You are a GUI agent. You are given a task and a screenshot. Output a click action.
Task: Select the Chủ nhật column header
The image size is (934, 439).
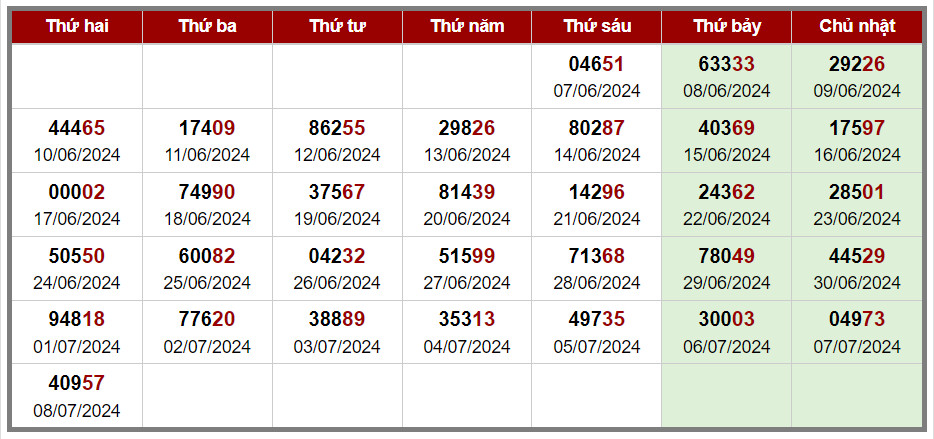pyautogui.click(x=857, y=26)
